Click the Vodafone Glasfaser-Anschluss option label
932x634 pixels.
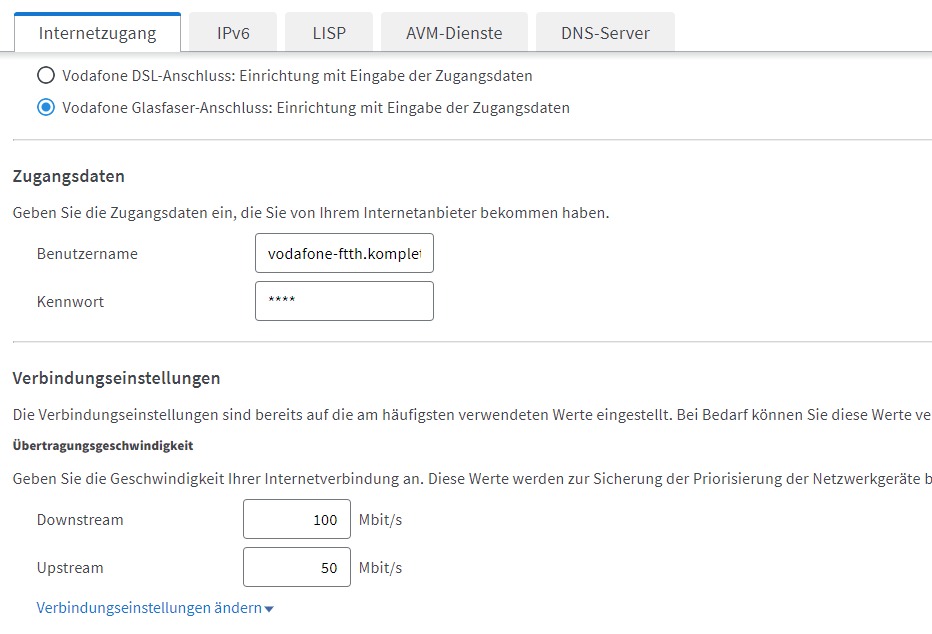pyautogui.click(x=316, y=108)
